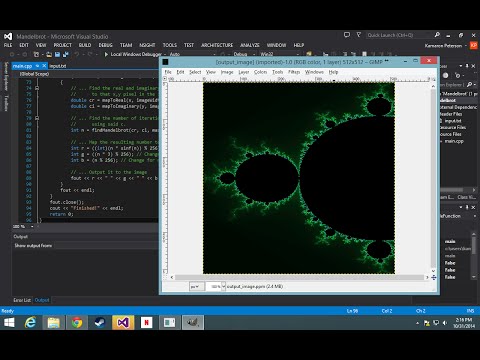
Task: Open the Kameron Peterson account dropdown
Action: tap(445, 46)
